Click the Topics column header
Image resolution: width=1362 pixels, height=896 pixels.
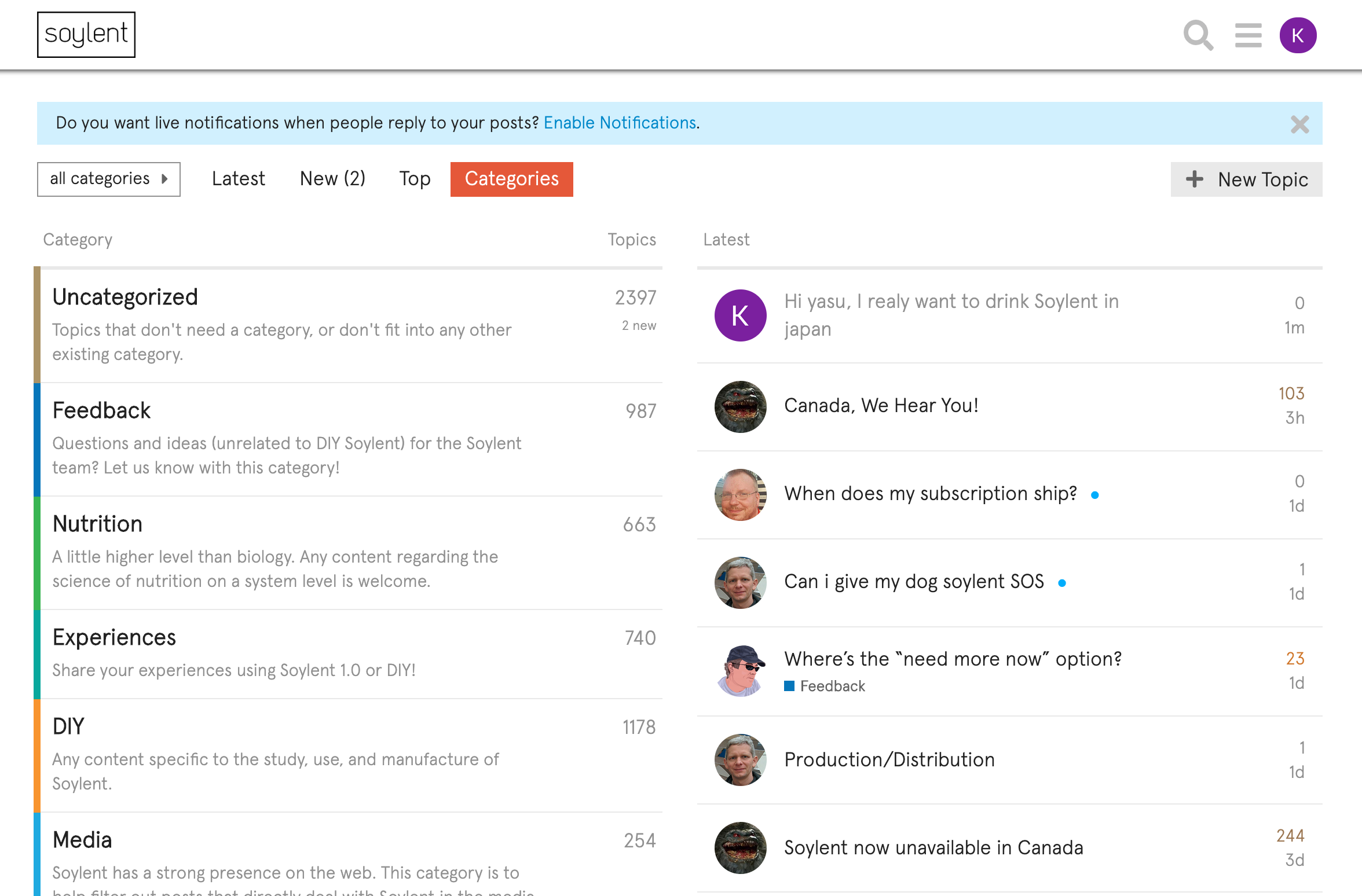(x=632, y=240)
